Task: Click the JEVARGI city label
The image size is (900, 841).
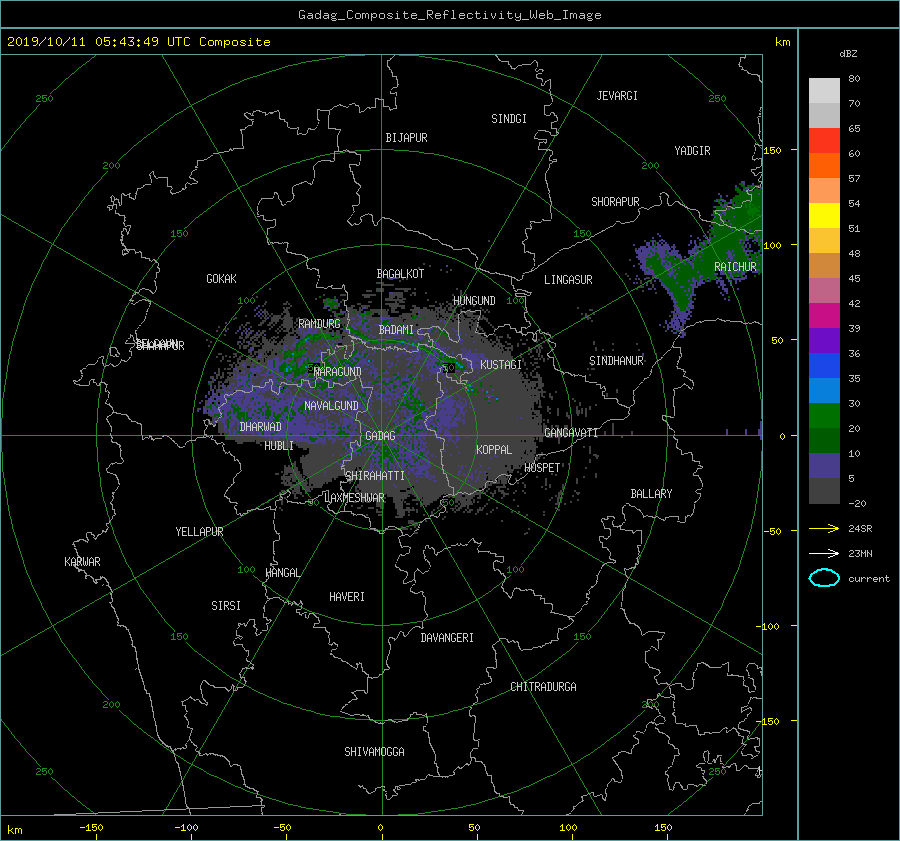Action: tap(617, 96)
